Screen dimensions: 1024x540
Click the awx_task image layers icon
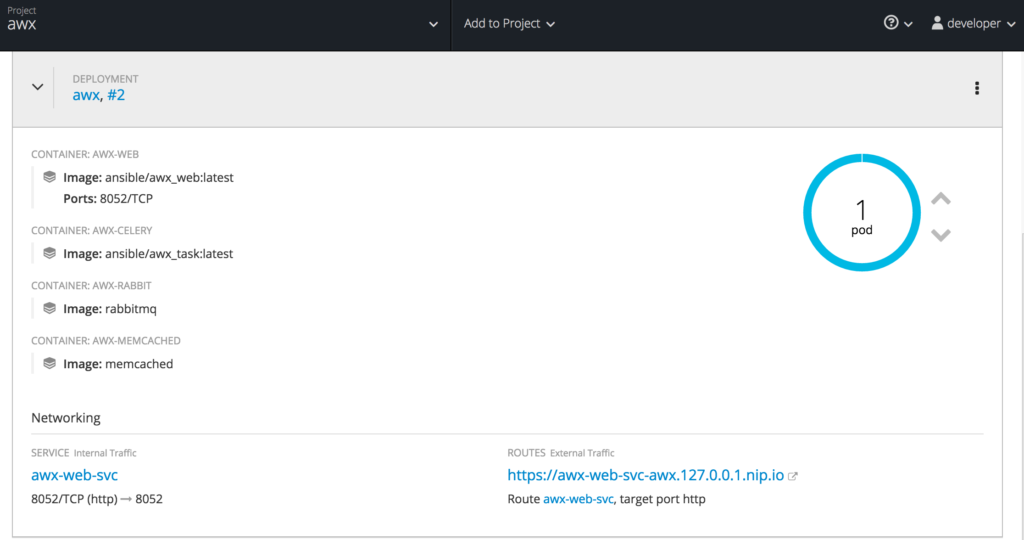pos(49,253)
